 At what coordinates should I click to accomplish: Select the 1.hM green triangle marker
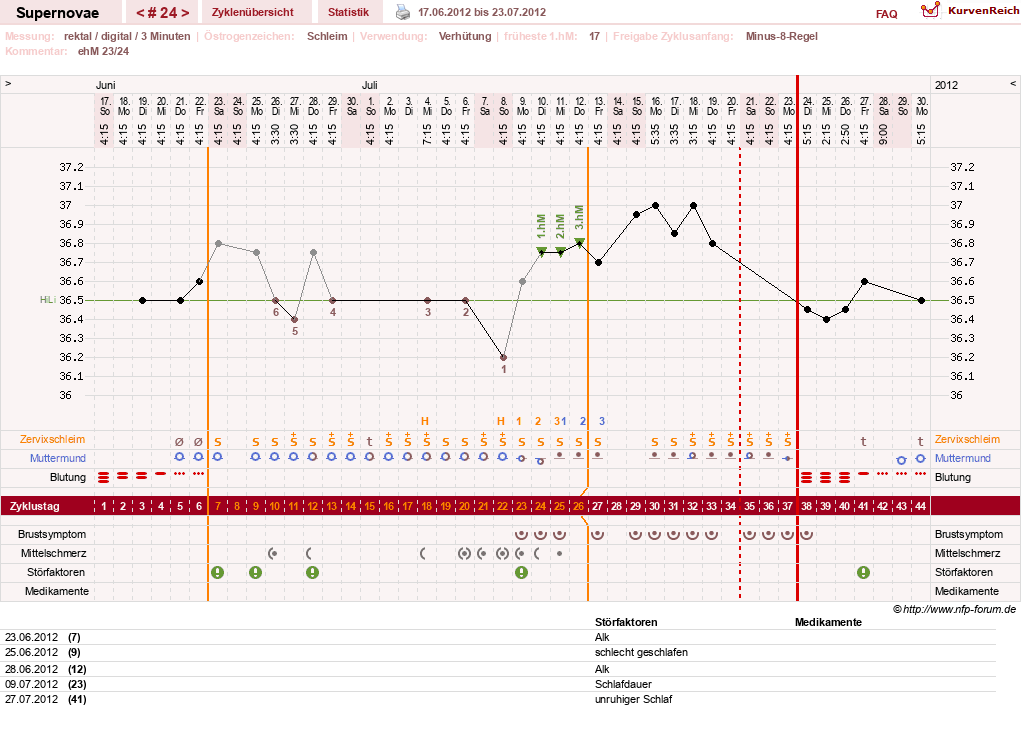(541, 251)
